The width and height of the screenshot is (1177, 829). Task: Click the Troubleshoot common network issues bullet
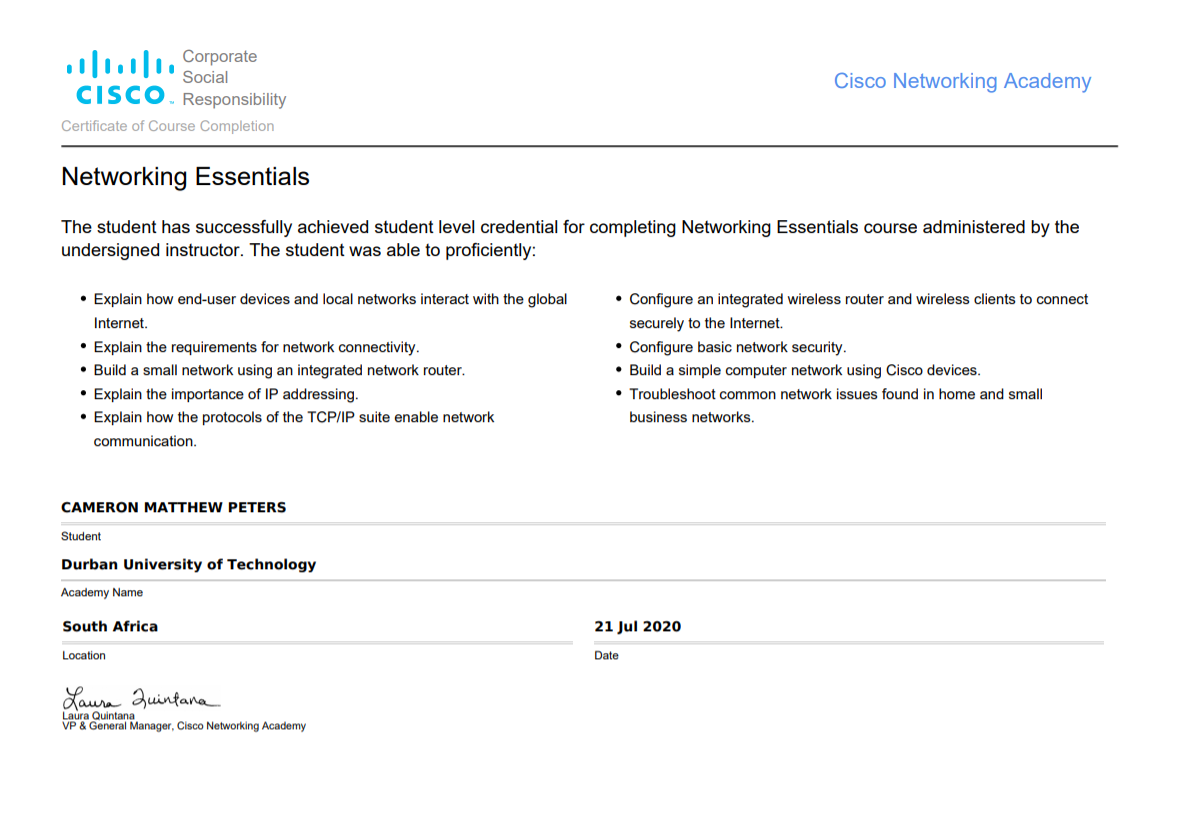[x=835, y=395]
